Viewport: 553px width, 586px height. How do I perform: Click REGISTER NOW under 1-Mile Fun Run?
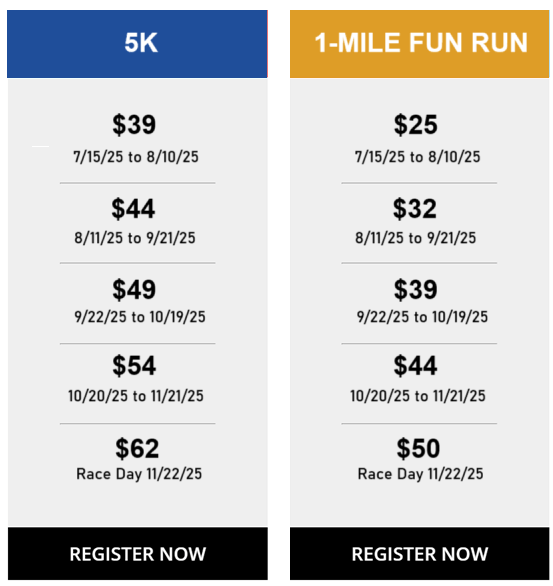coord(420,553)
